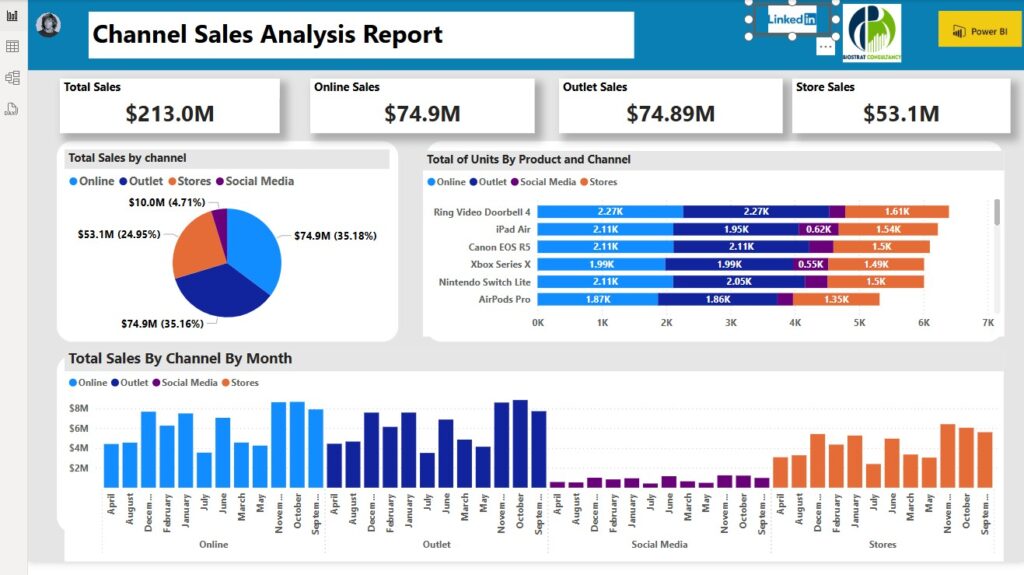Open the DAX query view icon
Viewport: 1024px width, 575px height.
12,109
